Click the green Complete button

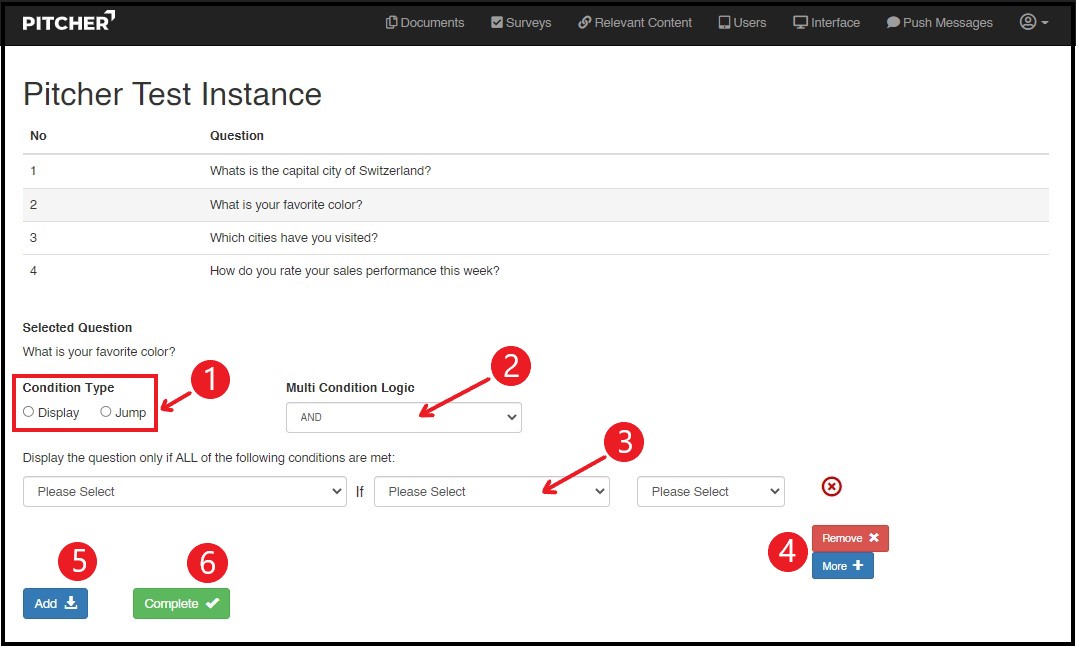pyautogui.click(x=181, y=604)
